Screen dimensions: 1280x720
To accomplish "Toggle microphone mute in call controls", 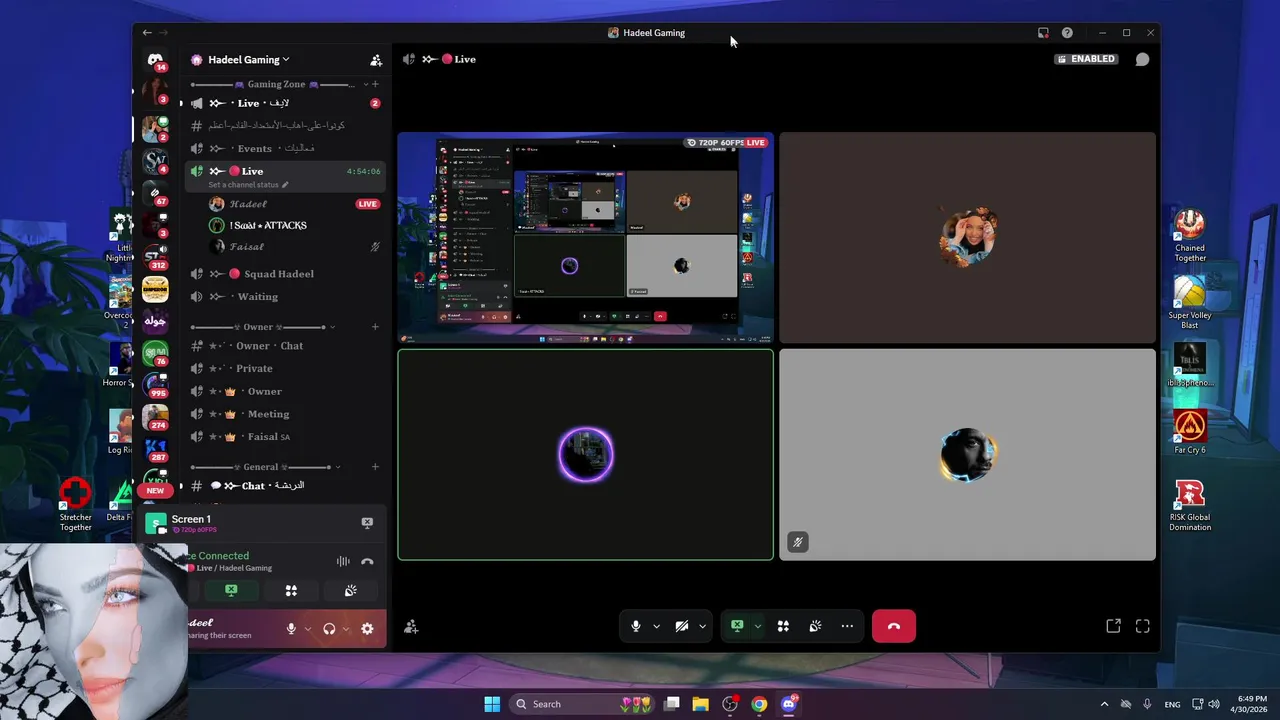I will (635, 626).
